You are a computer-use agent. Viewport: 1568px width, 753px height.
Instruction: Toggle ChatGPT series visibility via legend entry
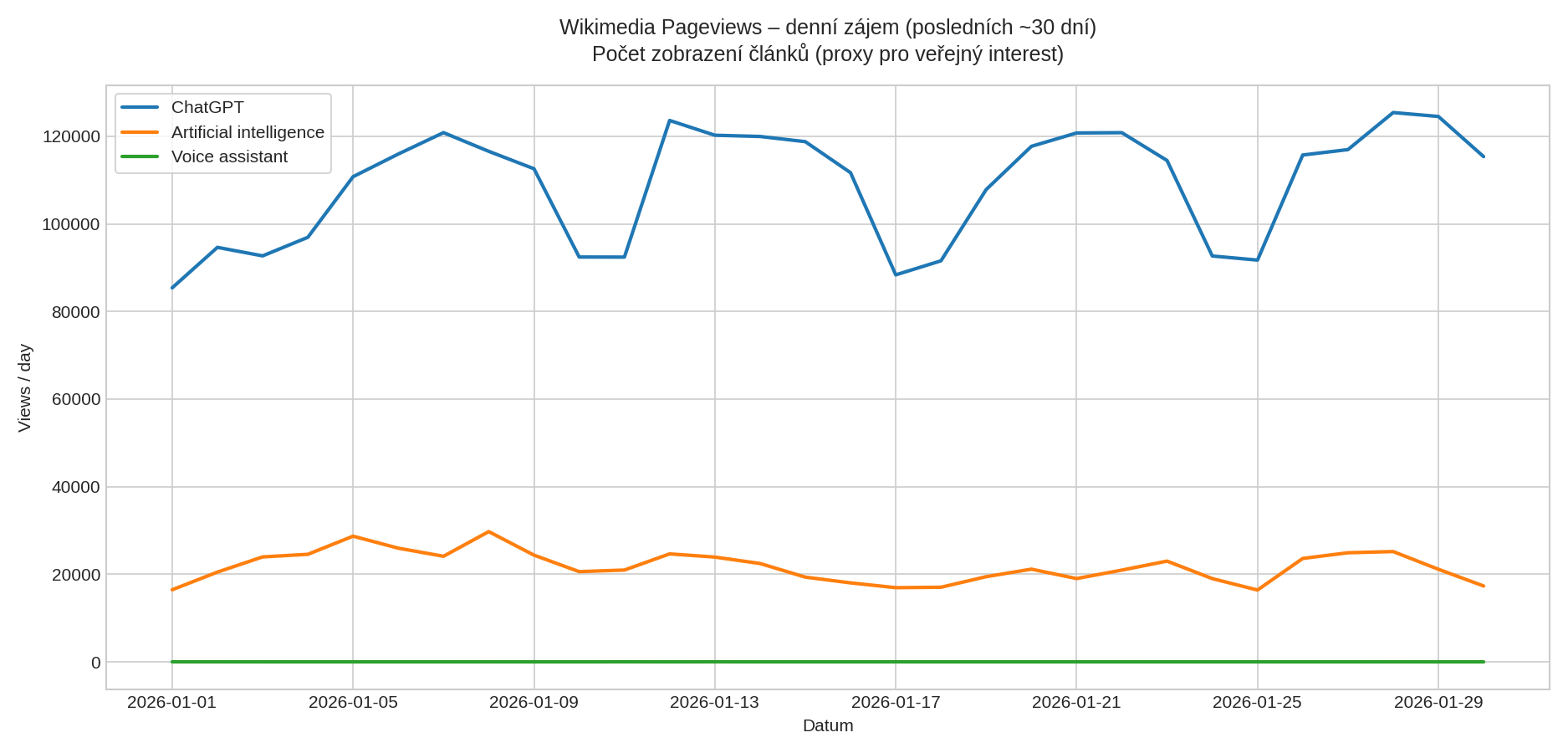207,107
